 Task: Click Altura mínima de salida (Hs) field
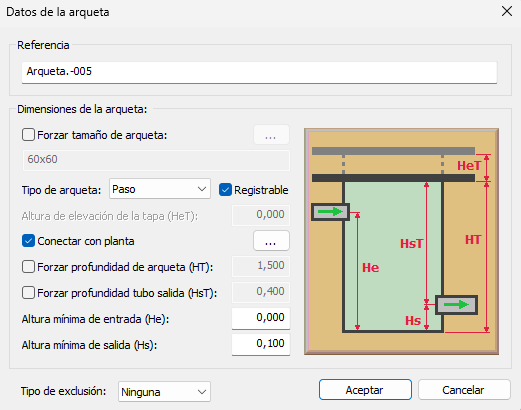point(261,344)
